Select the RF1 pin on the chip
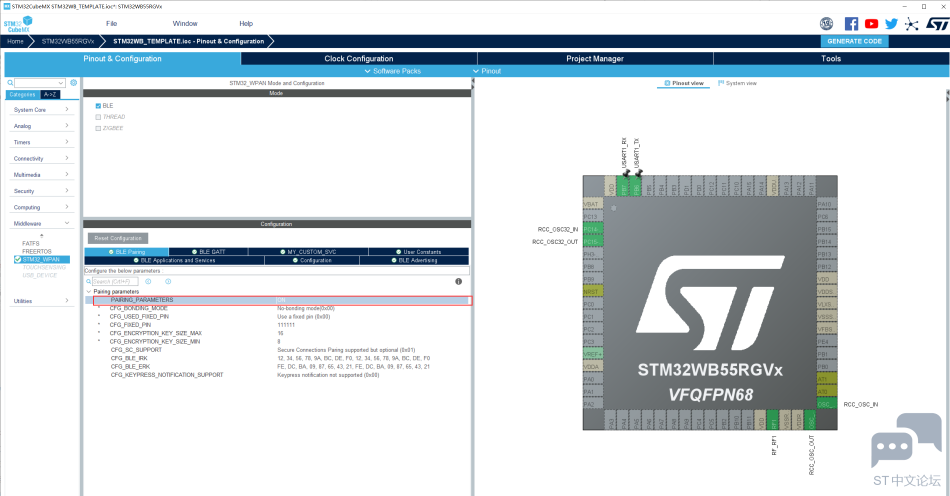 tap(772, 420)
